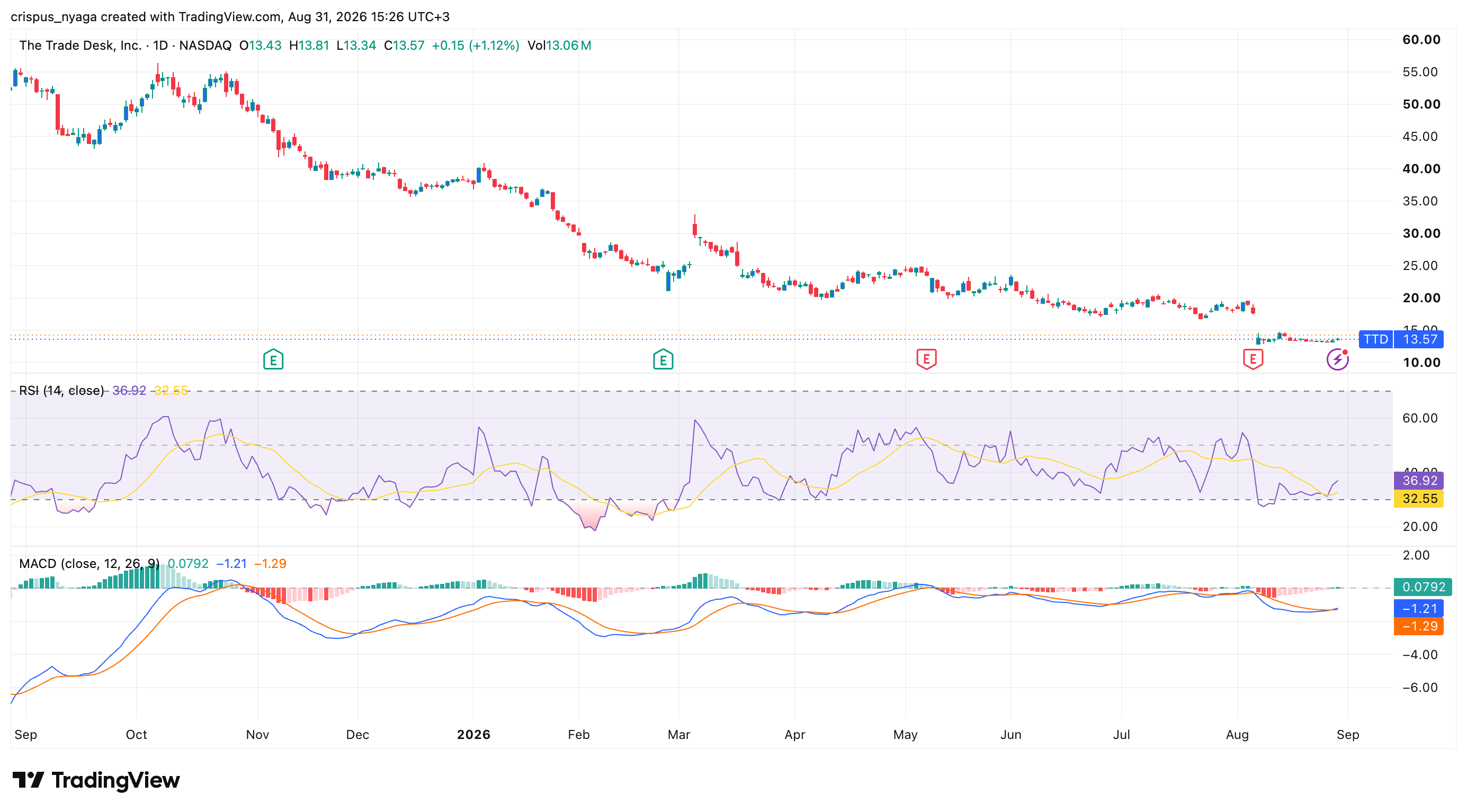The height and width of the screenshot is (812, 1467).
Task: Click the "Oct" label on time axis
Action: [x=137, y=735]
